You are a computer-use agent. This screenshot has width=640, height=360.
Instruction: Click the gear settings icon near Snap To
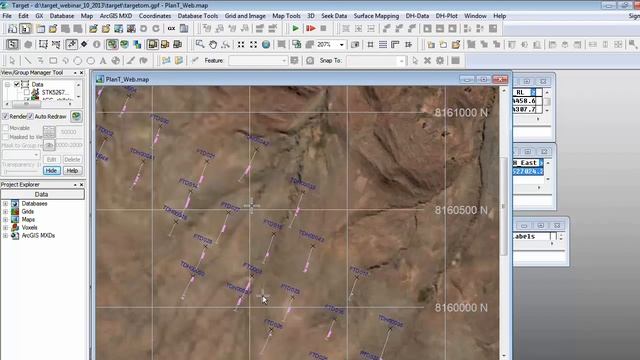point(440,60)
